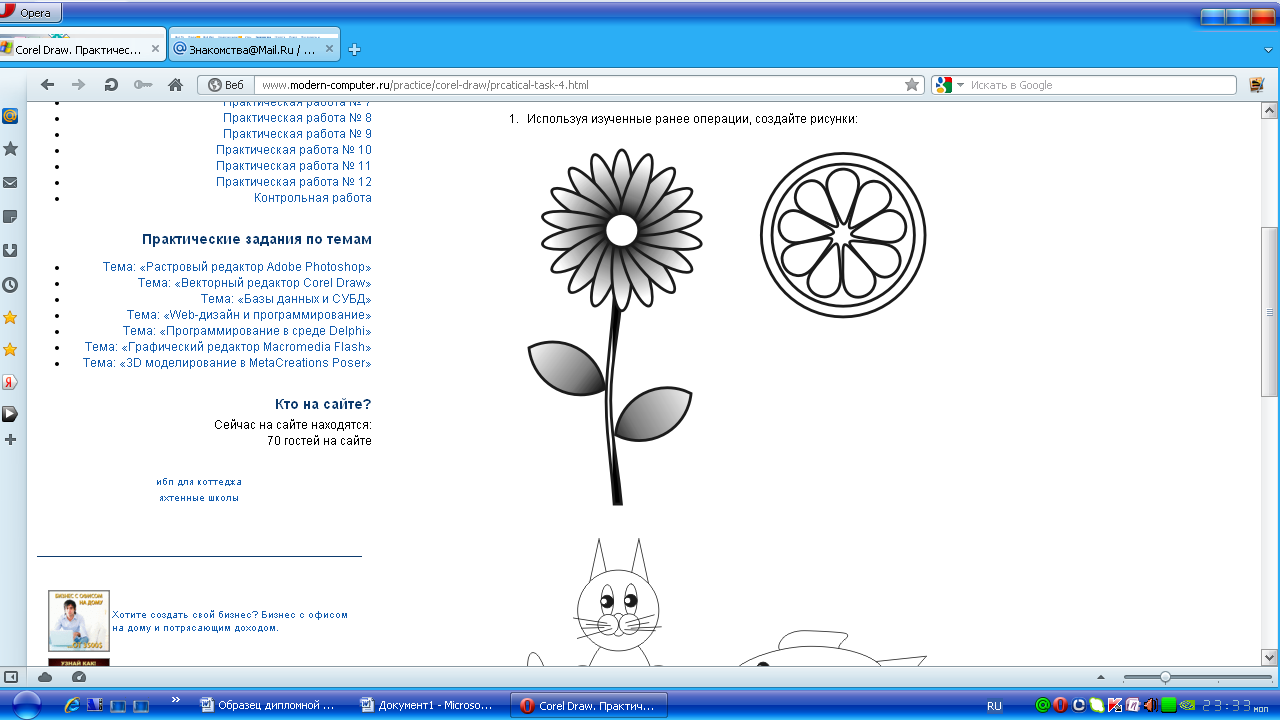Open the Downloads panel in sidebar

click(x=10, y=250)
